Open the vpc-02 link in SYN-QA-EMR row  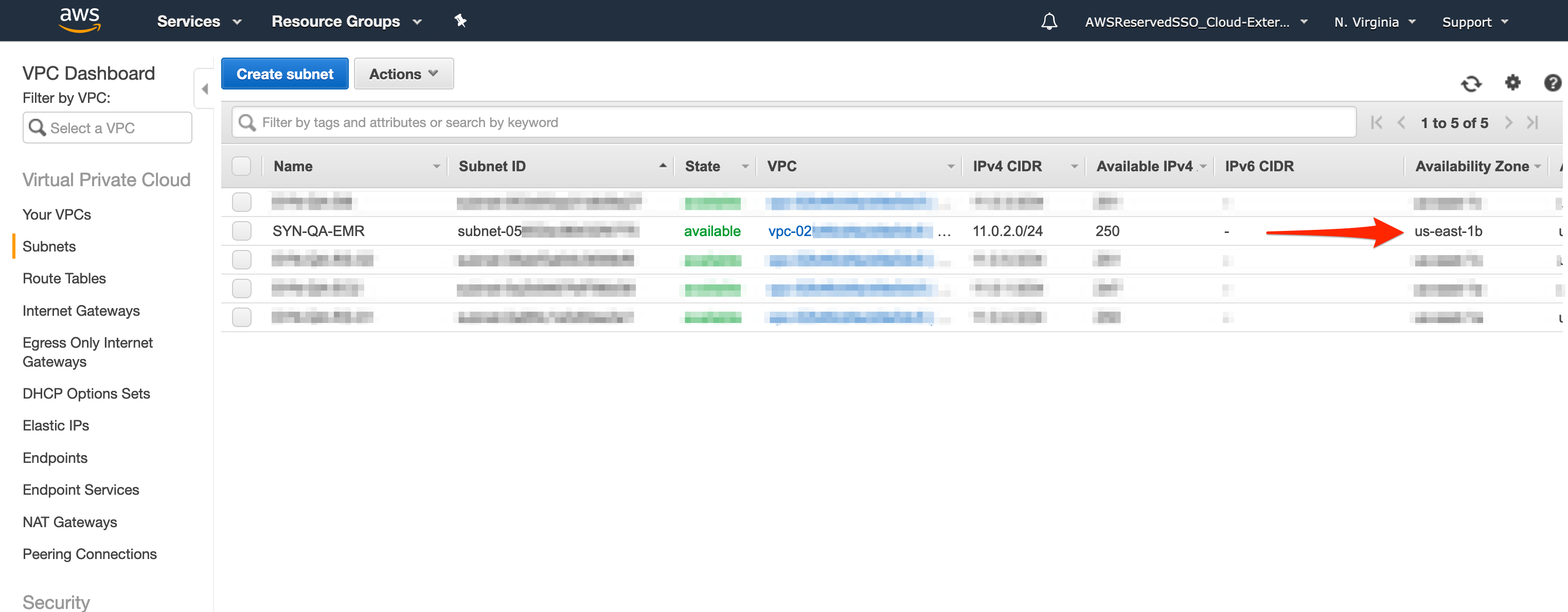790,231
